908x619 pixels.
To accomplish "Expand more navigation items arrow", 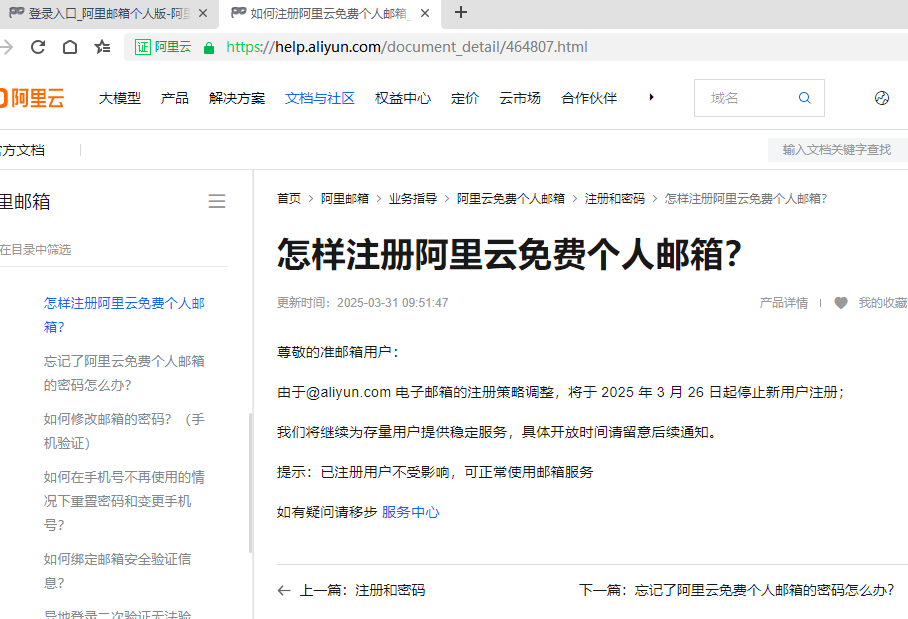I will tap(651, 97).
